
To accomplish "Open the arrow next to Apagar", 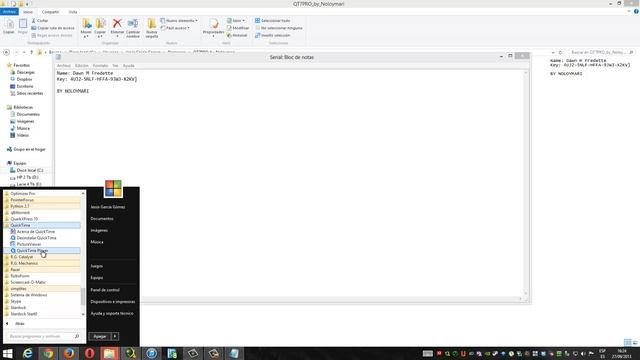I will pos(115,336).
